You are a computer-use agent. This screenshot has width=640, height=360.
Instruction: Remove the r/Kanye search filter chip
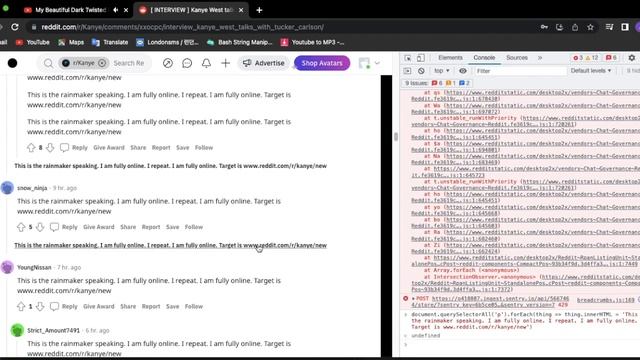(102, 63)
